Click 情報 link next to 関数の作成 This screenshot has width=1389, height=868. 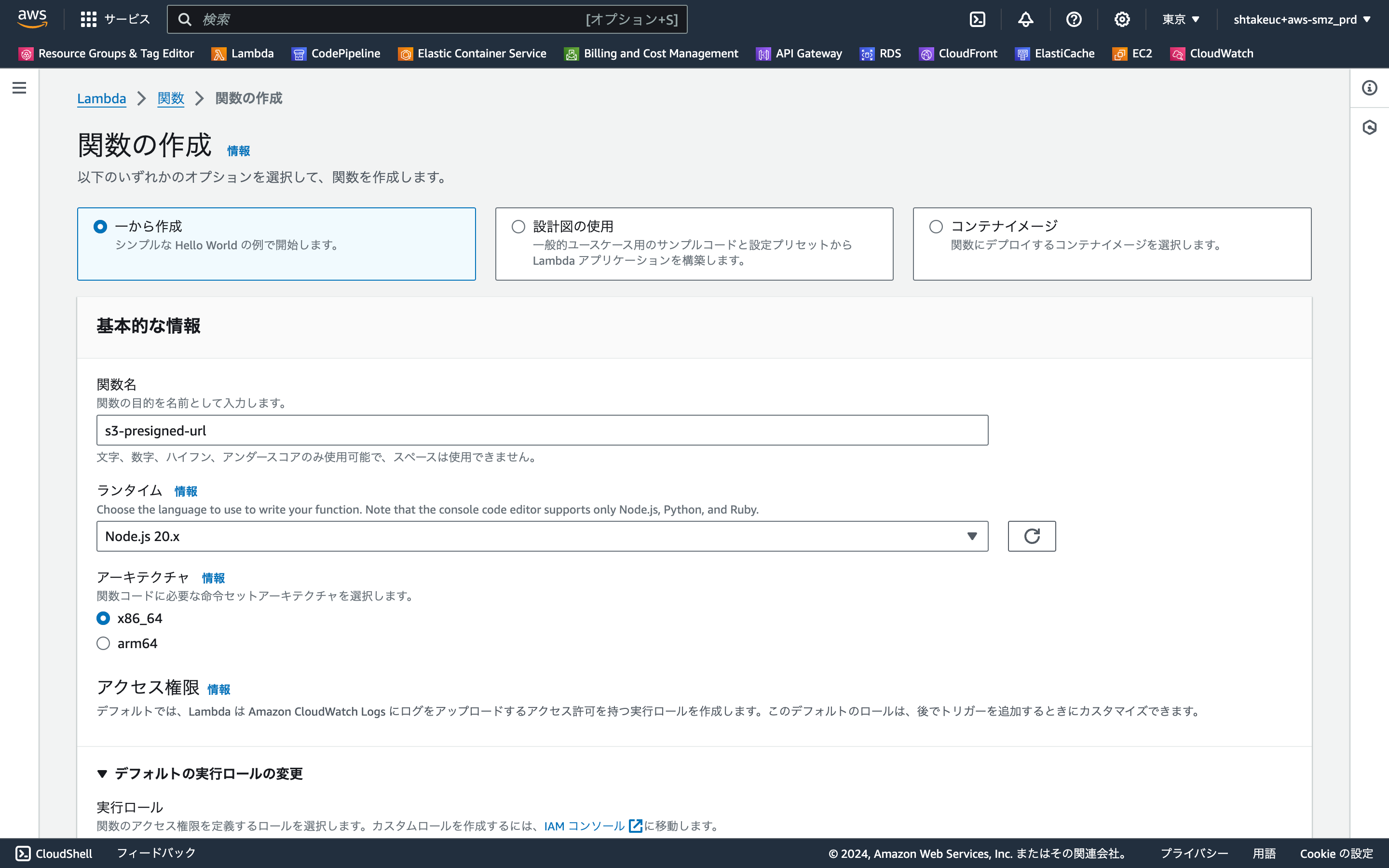click(x=239, y=151)
